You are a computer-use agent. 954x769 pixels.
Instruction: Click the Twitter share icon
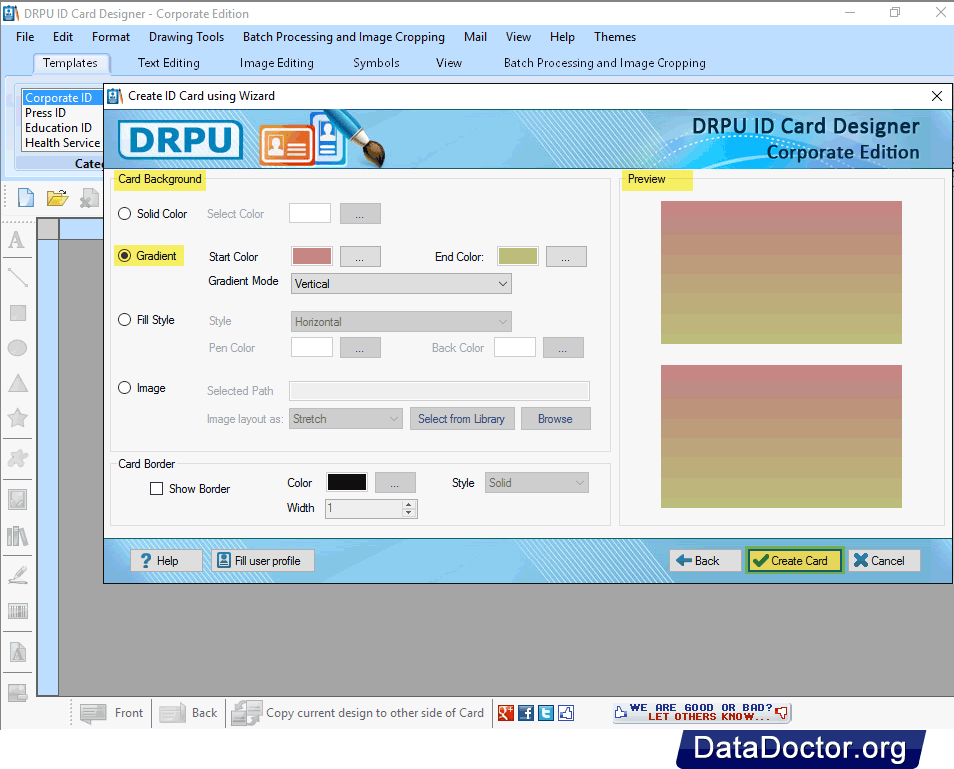[546, 713]
